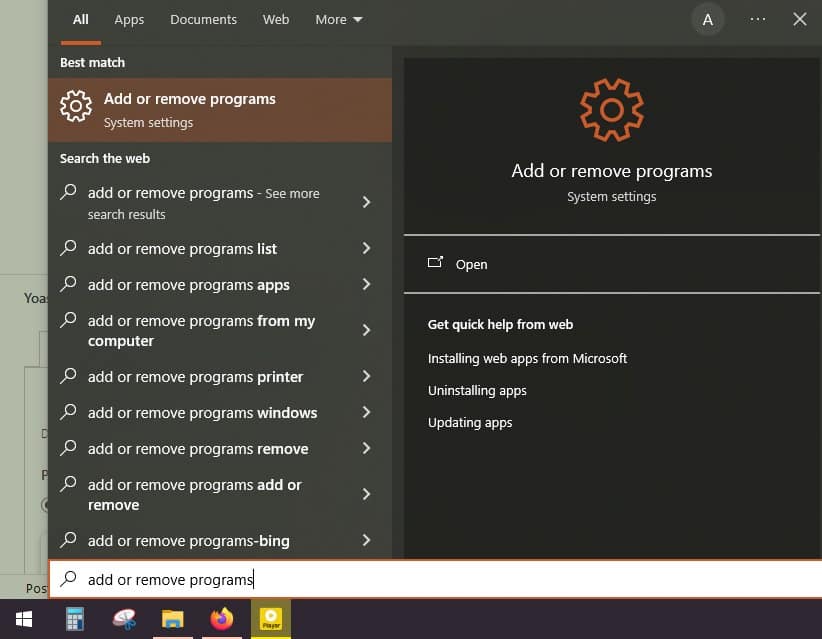Expand the suggestion 'add or remove programs list'

[366, 249]
